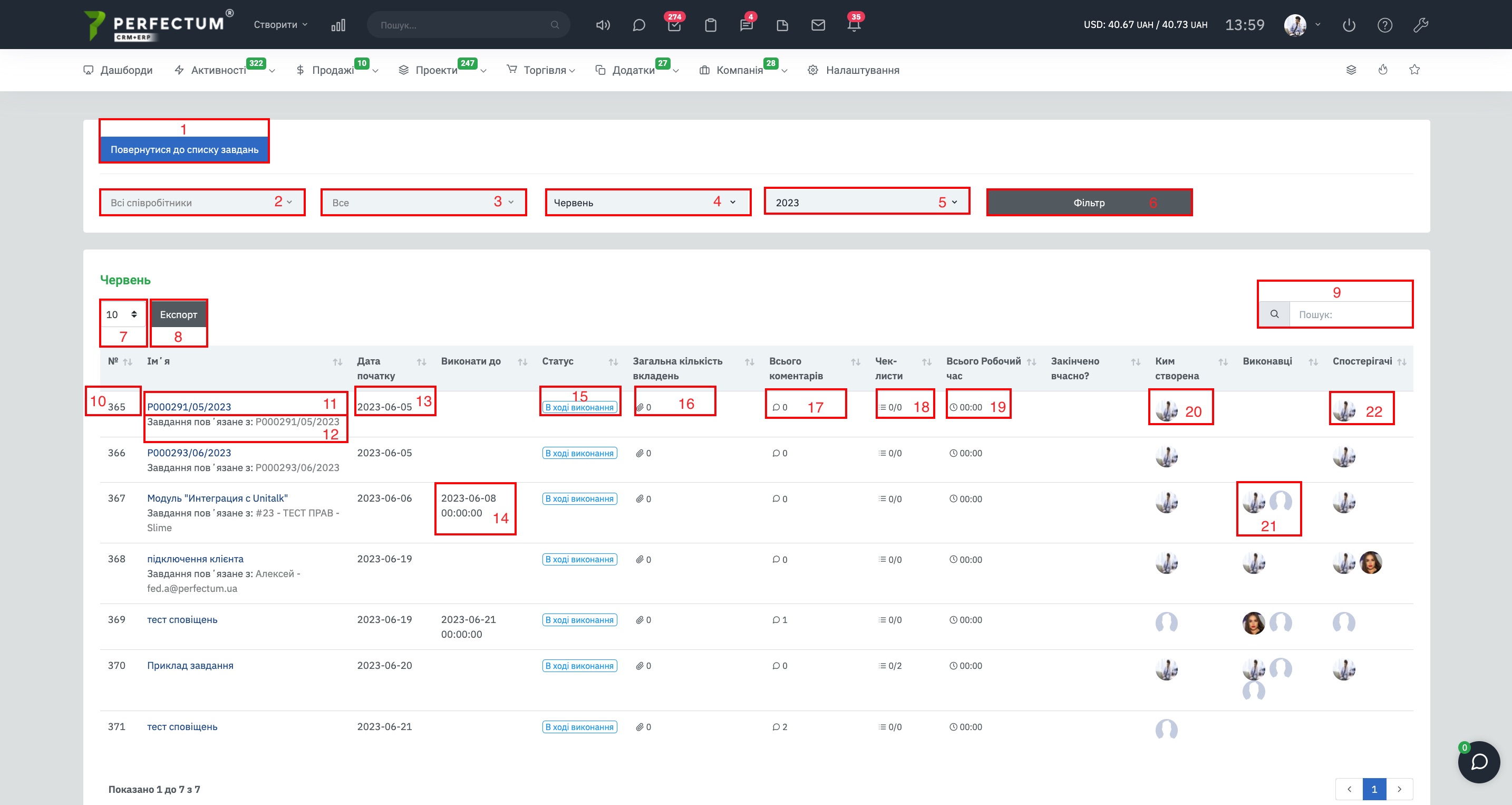Open the chat bubble icon in top bar

click(638, 25)
